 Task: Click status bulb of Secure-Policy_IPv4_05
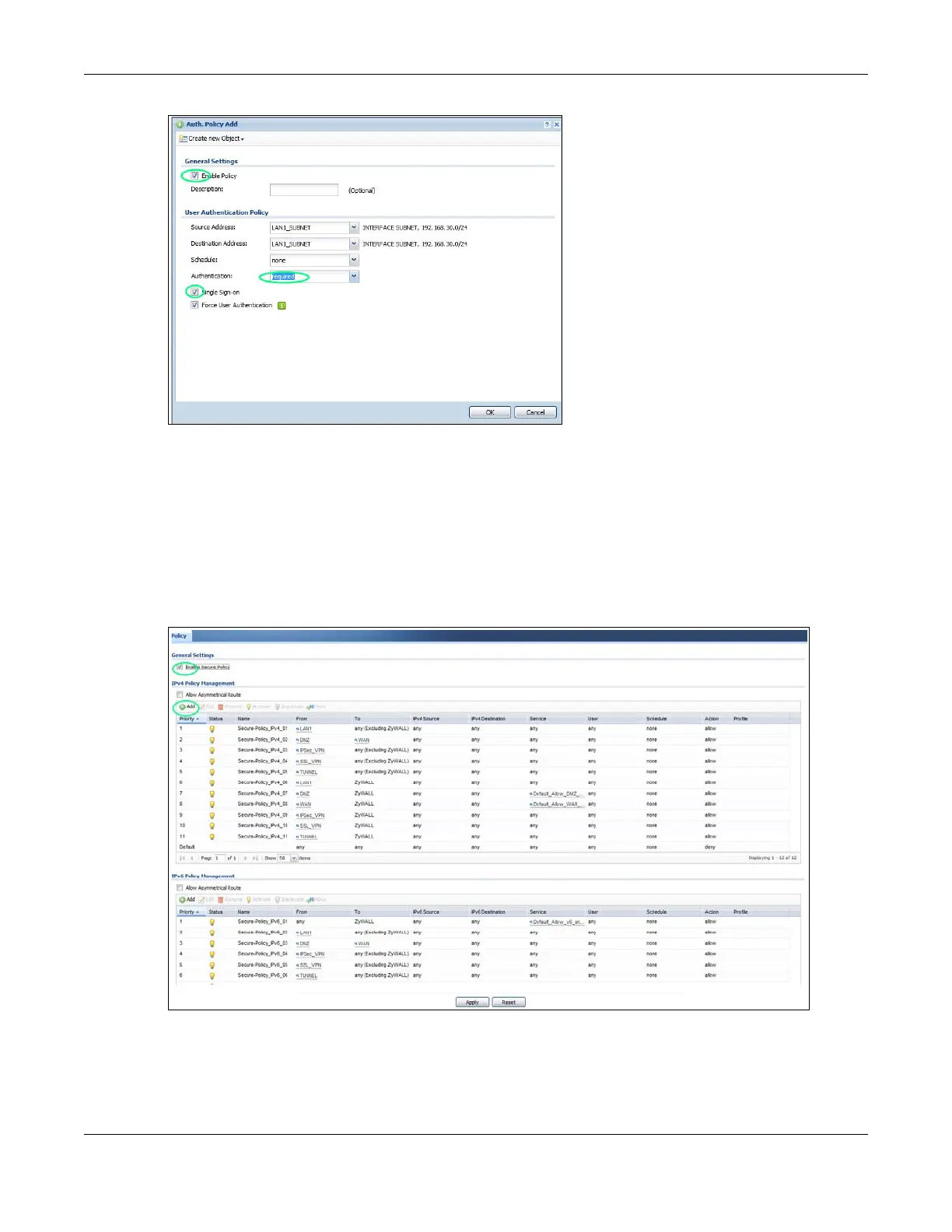pyautogui.click(x=212, y=772)
